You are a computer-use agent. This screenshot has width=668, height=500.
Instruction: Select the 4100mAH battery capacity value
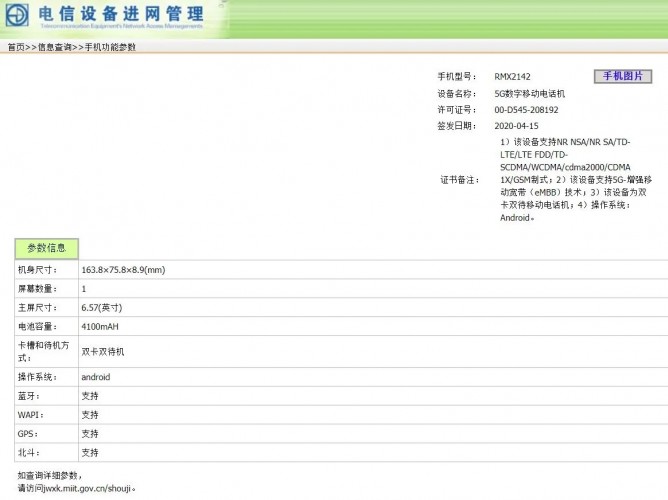(100, 327)
